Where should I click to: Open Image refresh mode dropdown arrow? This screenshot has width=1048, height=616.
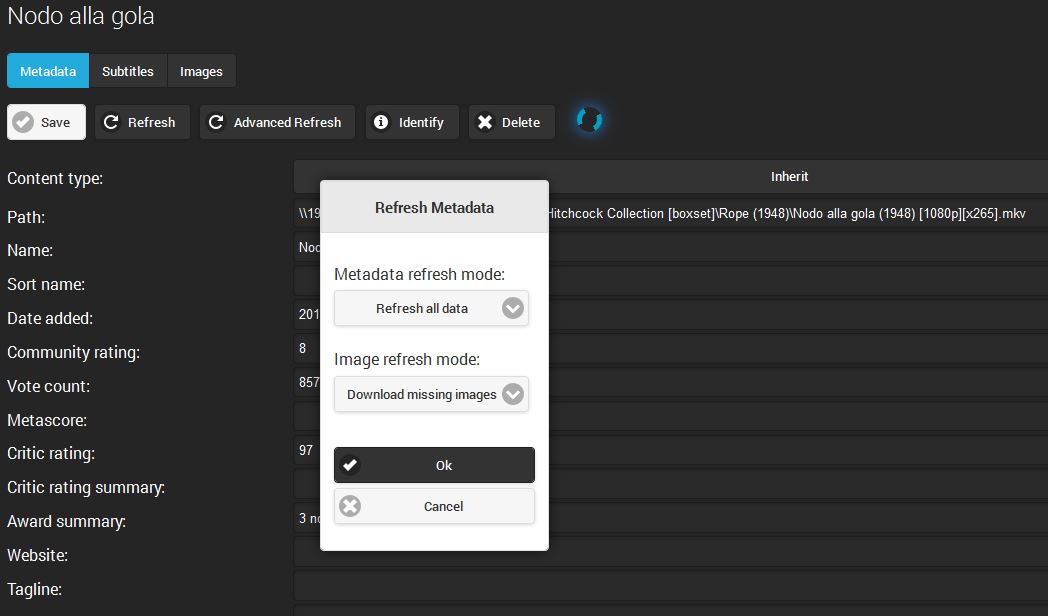513,394
